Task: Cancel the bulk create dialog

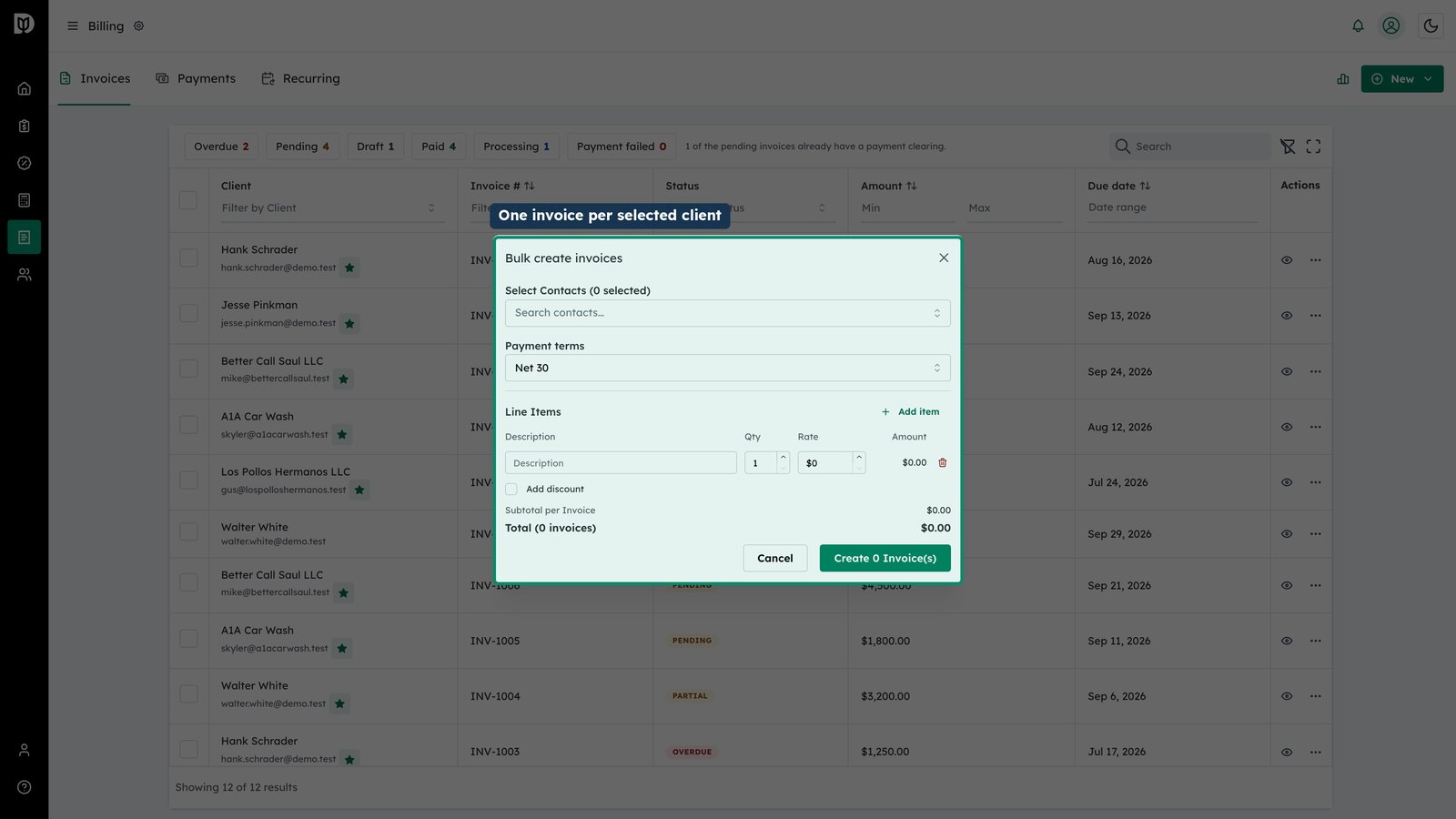Action: point(775,558)
